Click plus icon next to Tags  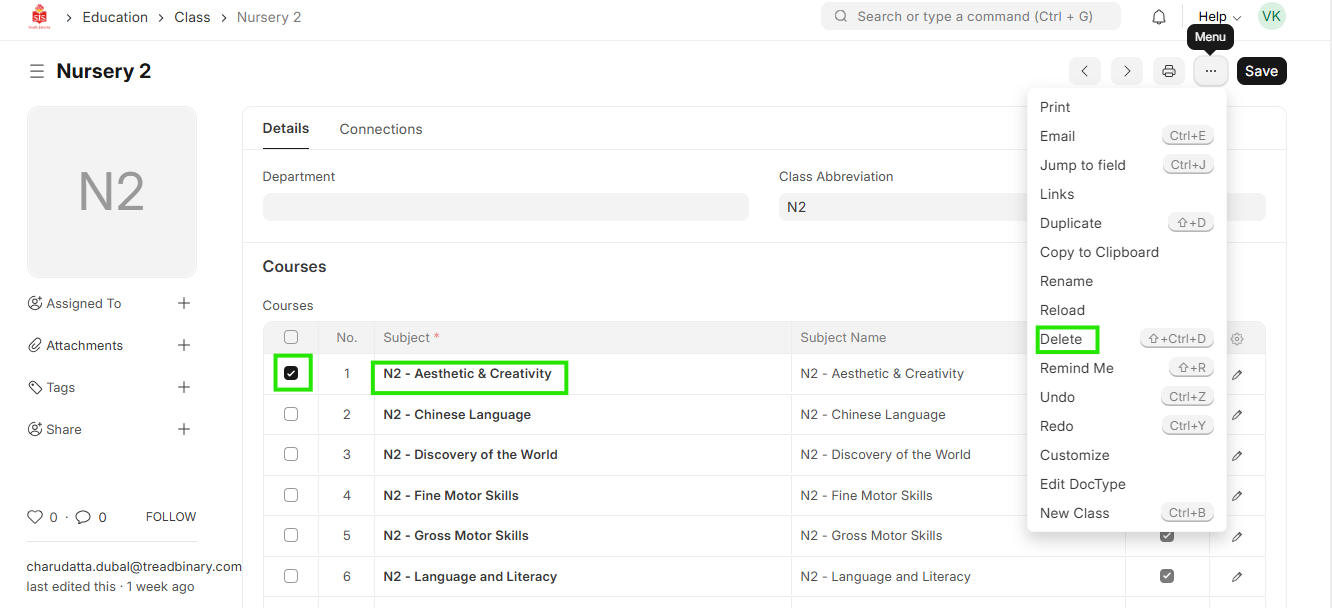(x=184, y=387)
